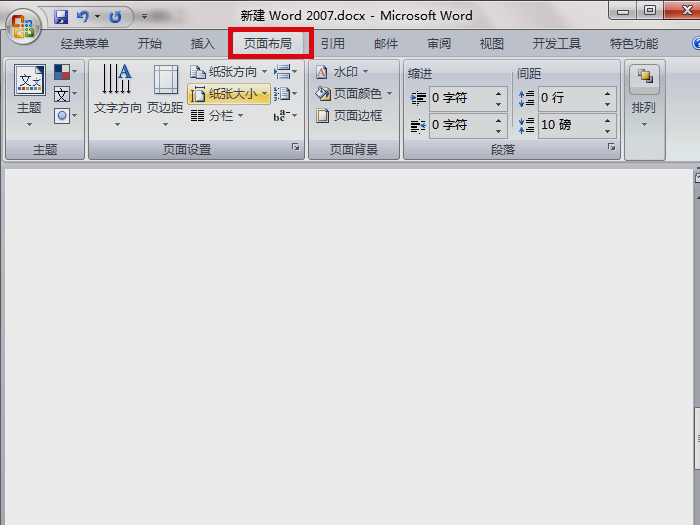The width and height of the screenshot is (700, 525).
Task: Open 纸张大小 paper size dropdown
Action: pyautogui.click(x=229, y=94)
